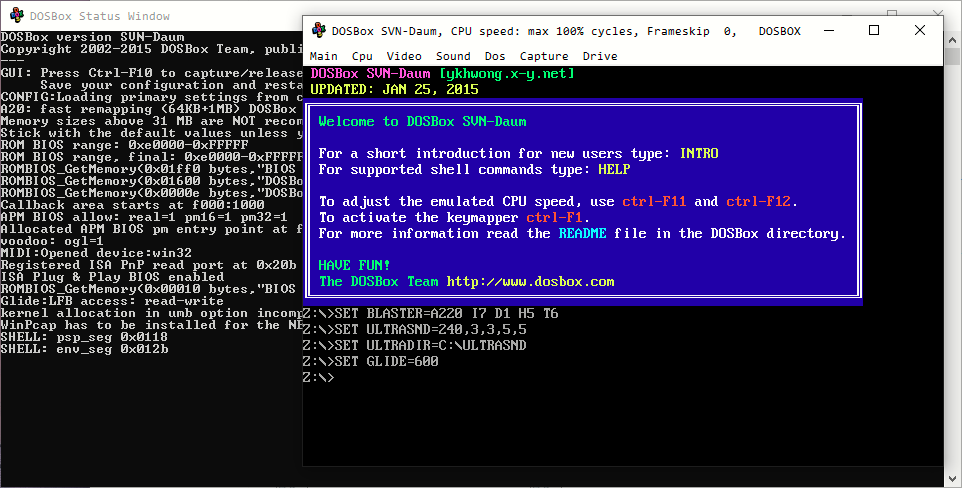Close the DOSBox SVN-Daum window
Screen dimensions: 962x488
point(920,31)
